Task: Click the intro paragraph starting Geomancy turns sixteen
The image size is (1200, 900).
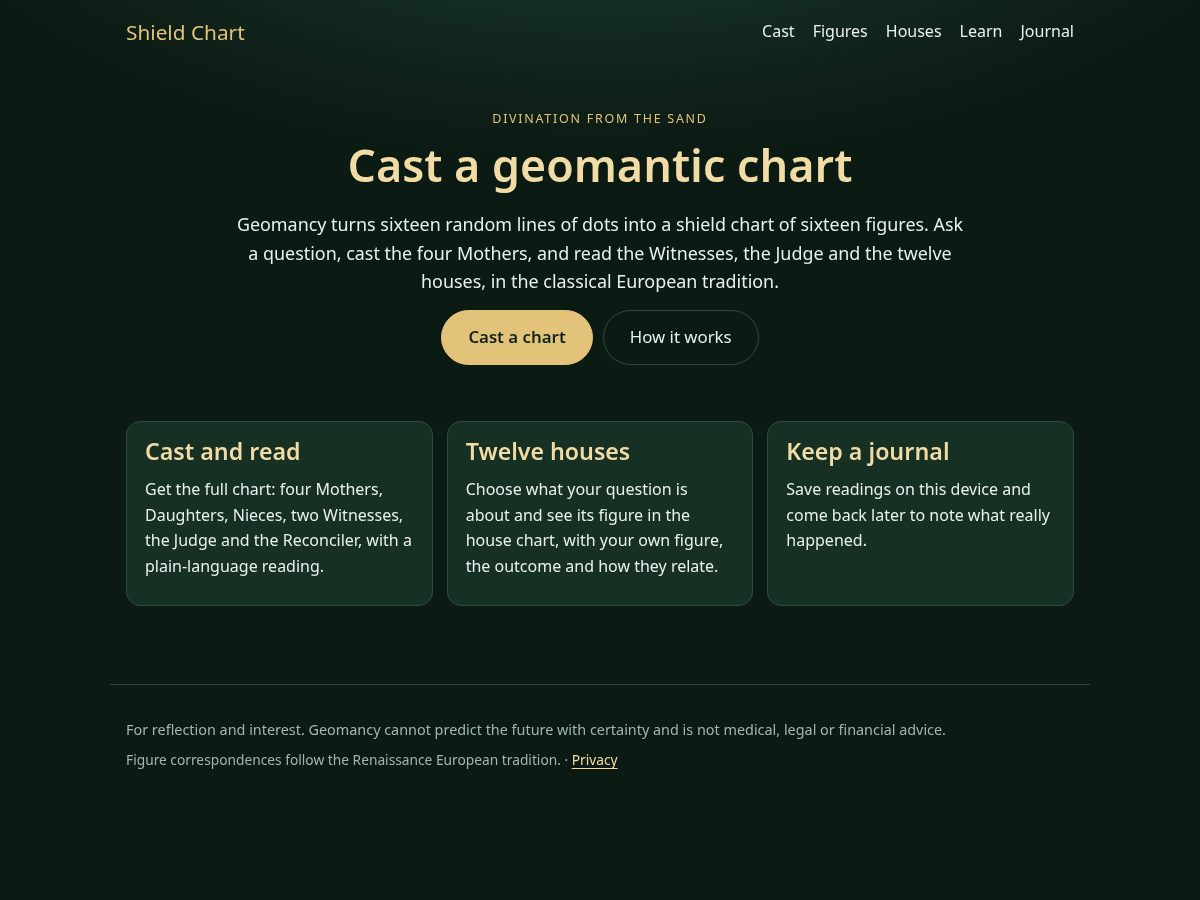Action: (600, 253)
